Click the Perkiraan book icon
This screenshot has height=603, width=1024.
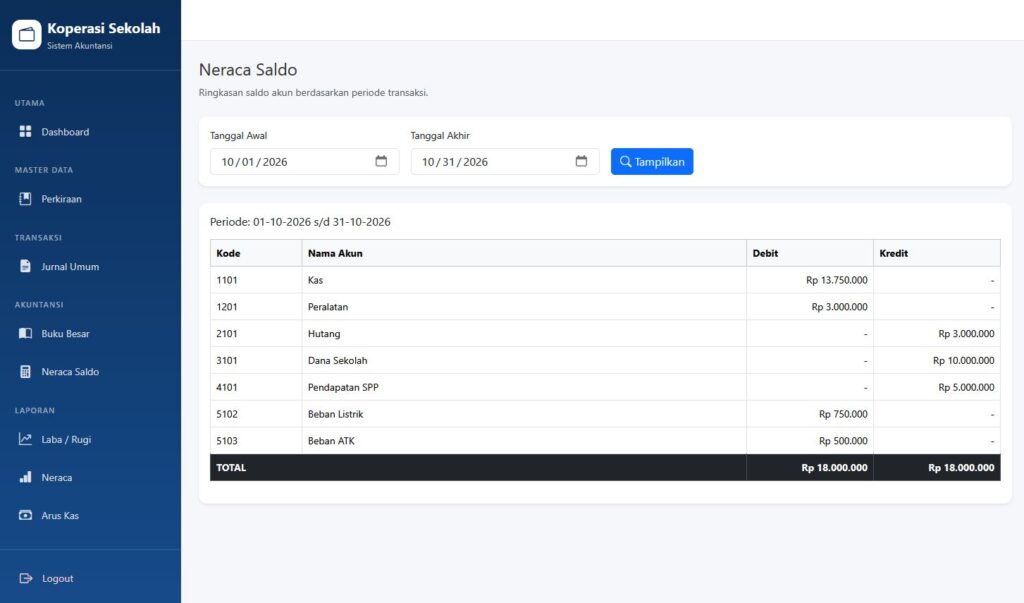pos(25,199)
